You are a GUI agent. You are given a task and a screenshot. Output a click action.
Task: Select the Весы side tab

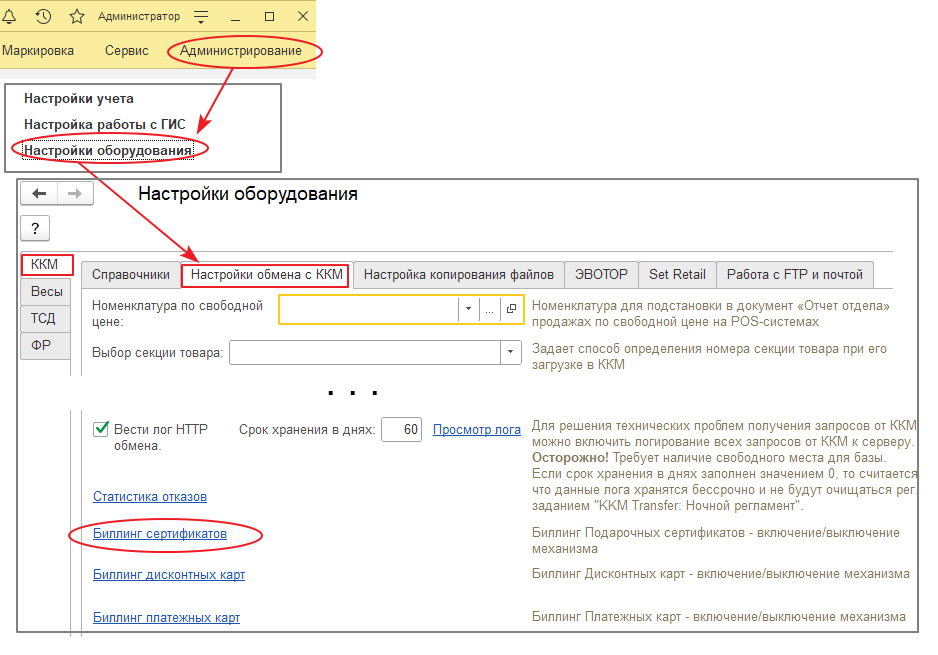point(46,292)
